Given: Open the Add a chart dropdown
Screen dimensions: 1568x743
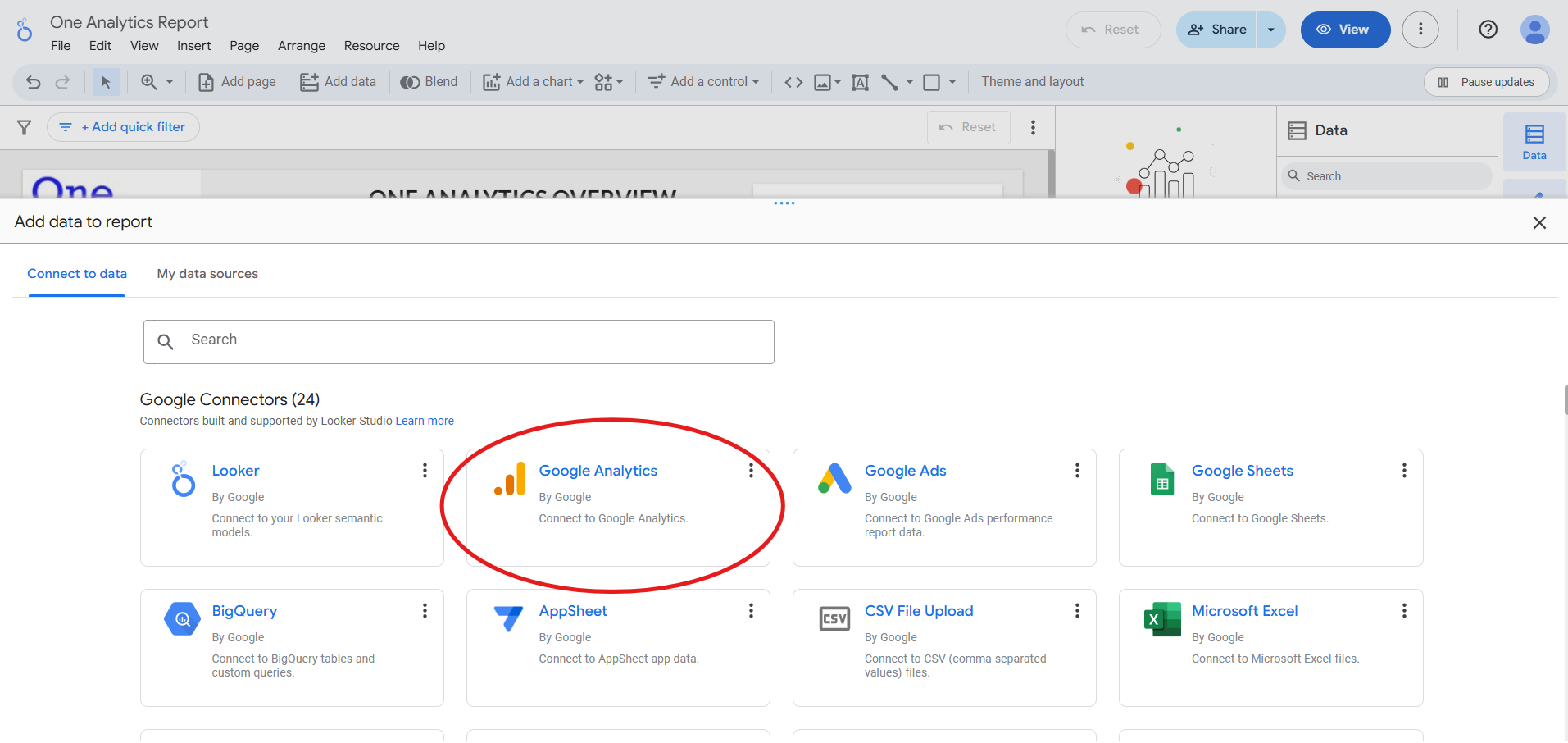Looking at the screenshot, I should click(x=533, y=82).
